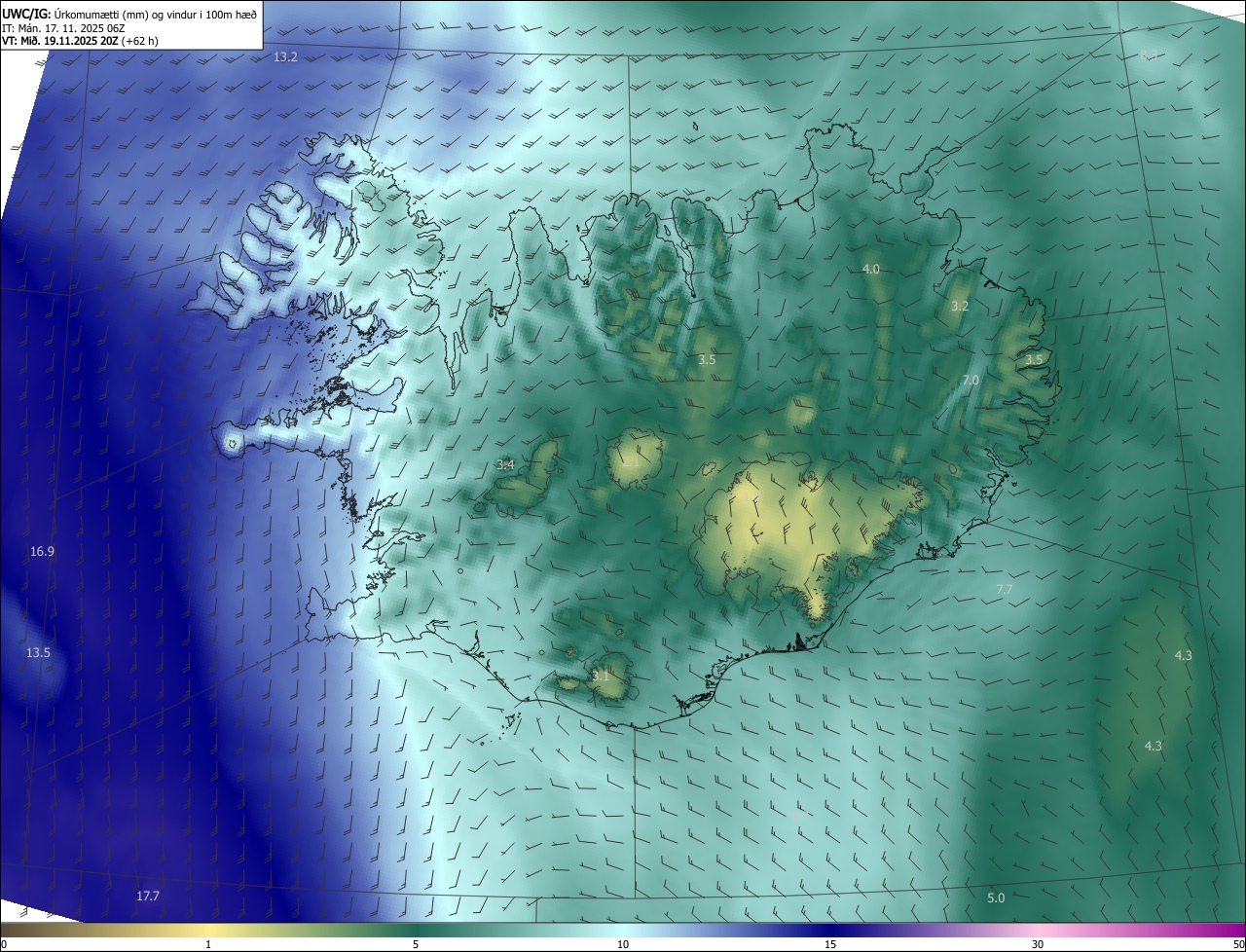The width and height of the screenshot is (1246, 952).
Task: Click the 7.7 value label
Action: pyautogui.click(x=1005, y=591)
